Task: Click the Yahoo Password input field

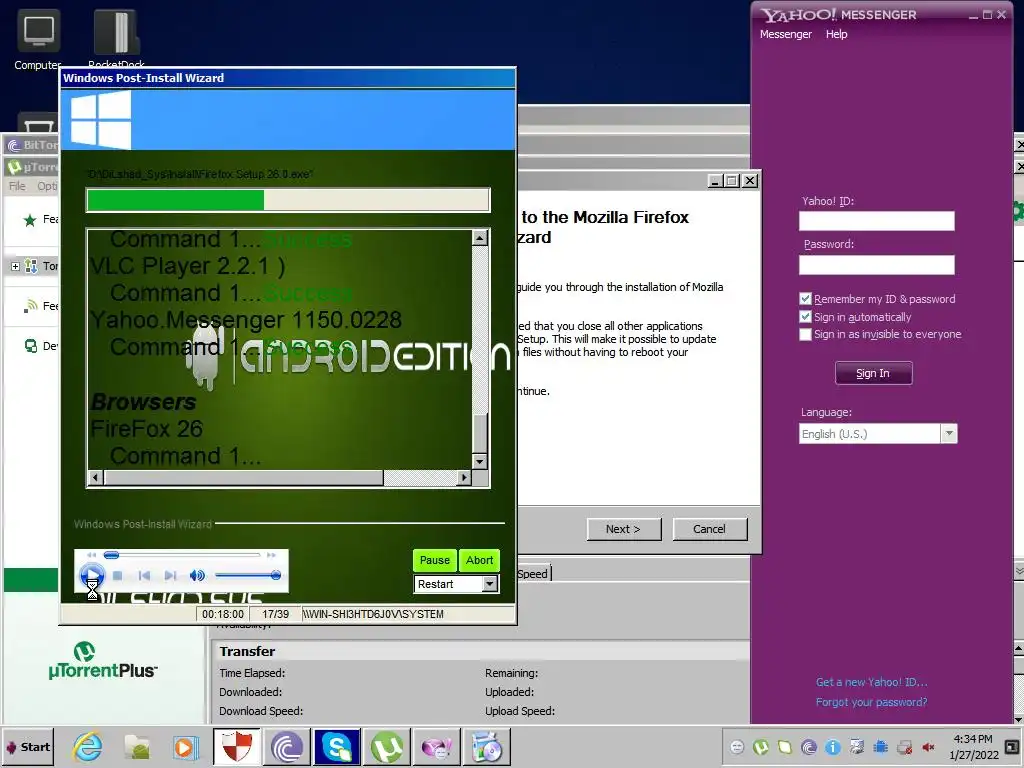Action: [876, 264]
